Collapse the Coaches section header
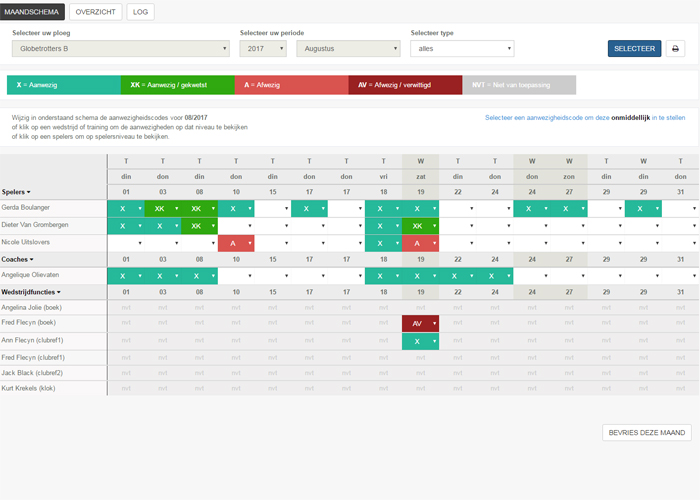 pos(17,259)
